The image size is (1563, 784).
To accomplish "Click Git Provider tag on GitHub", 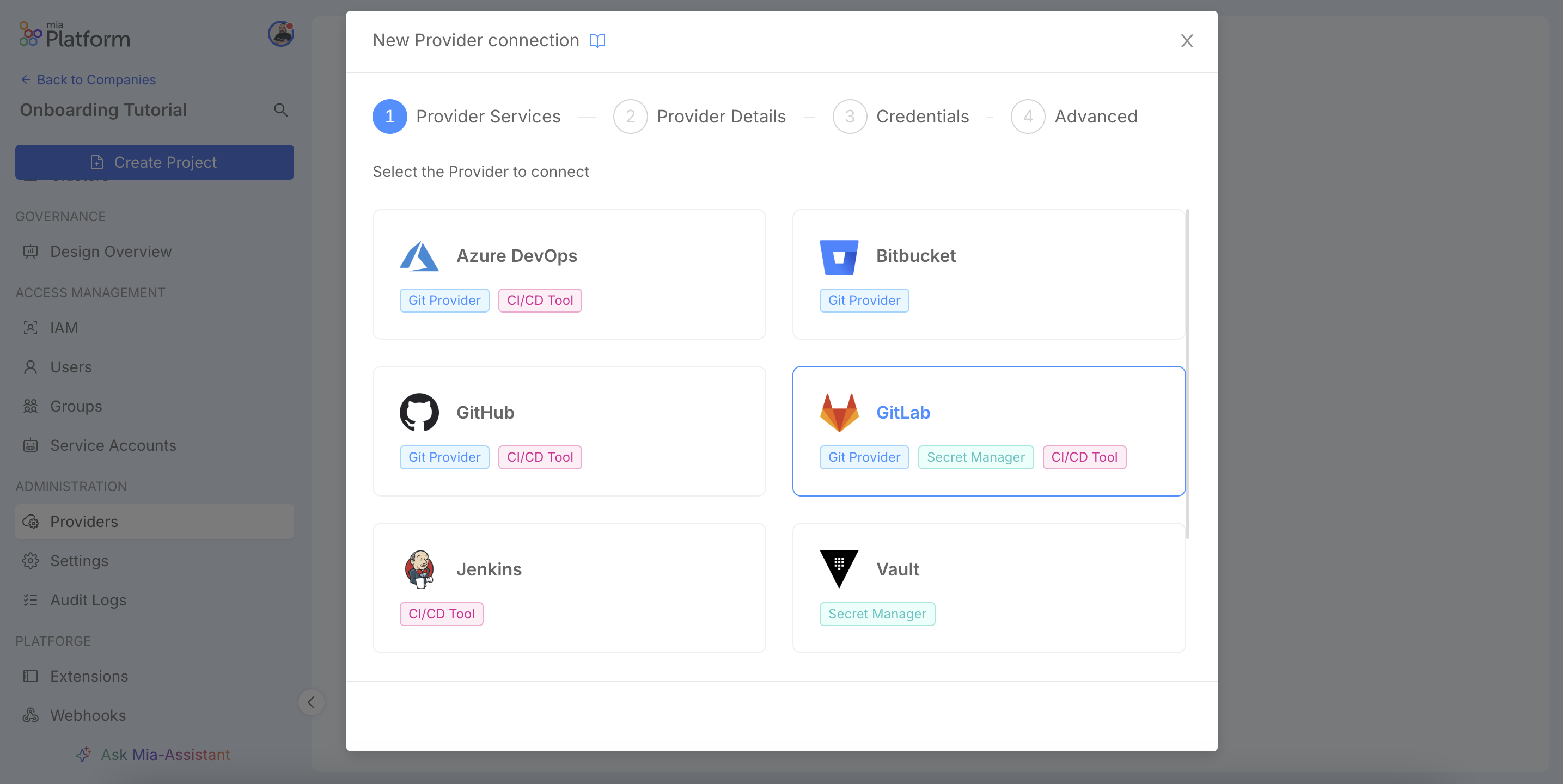I will point(444,457).
